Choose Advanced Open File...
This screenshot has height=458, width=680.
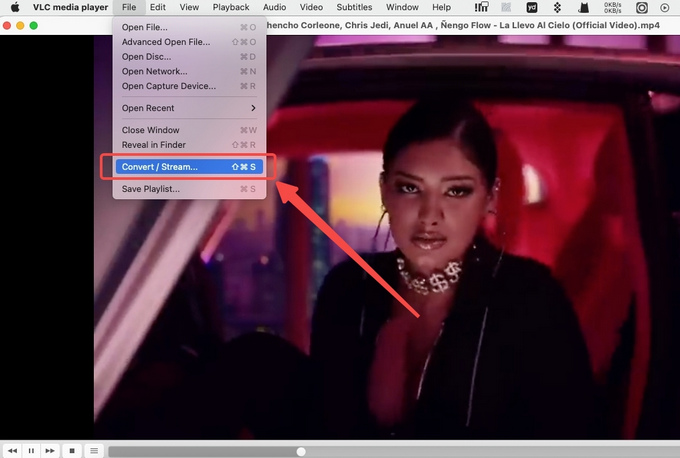click(x=189, y=42)
